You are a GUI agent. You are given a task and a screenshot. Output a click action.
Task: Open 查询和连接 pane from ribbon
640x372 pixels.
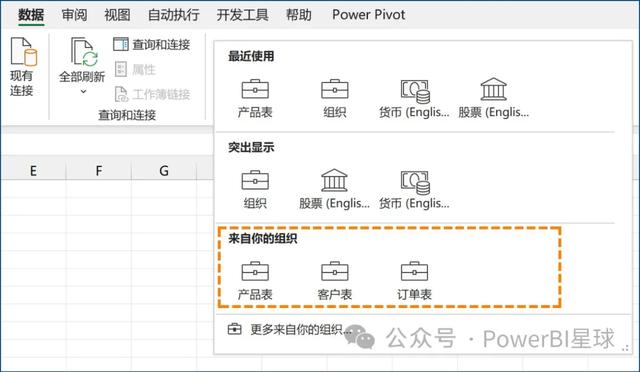(x=151, y=45)
